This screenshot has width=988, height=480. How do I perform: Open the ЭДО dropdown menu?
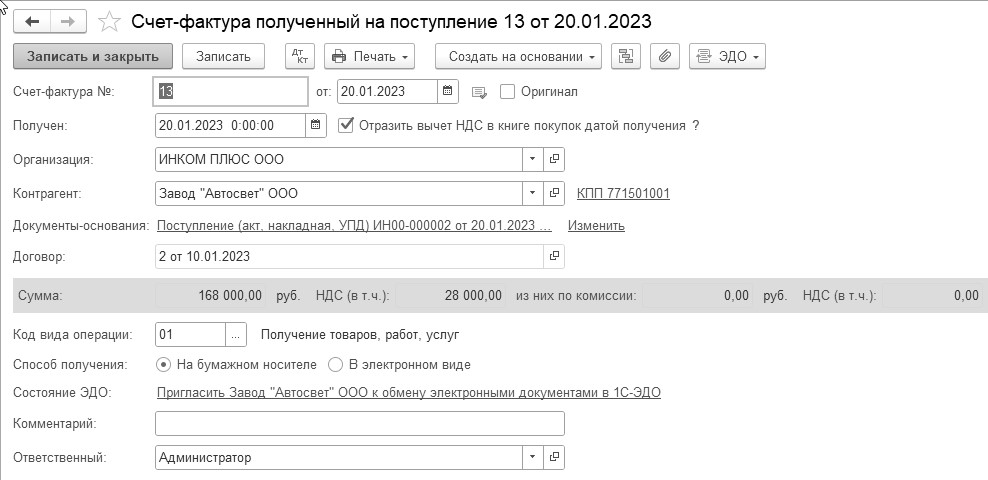(x=728, y=56)
